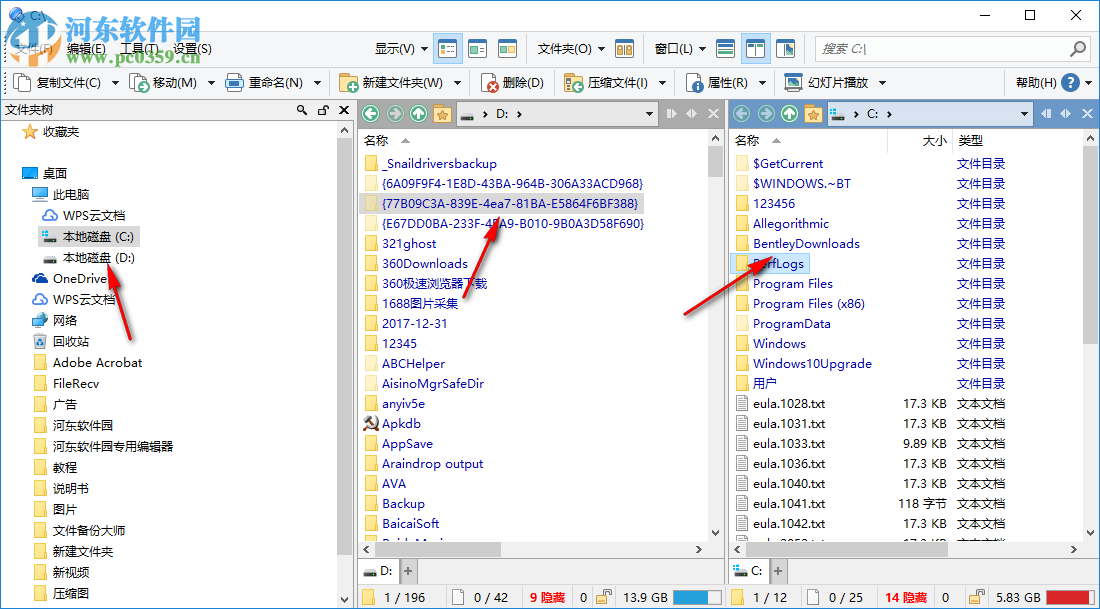
Task: Pin the D: pane with the pause icon
Action: (672, 113)
